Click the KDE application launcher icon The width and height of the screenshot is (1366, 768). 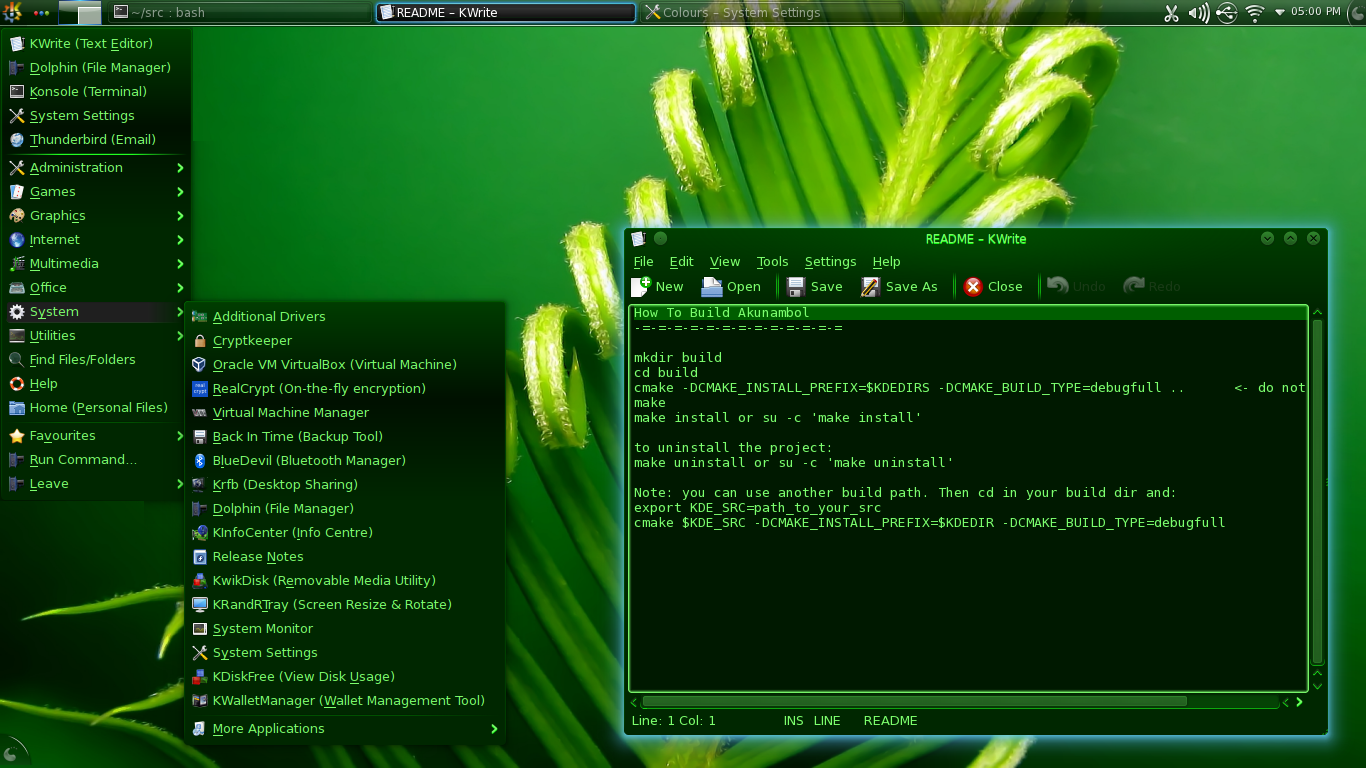(14, 12)
